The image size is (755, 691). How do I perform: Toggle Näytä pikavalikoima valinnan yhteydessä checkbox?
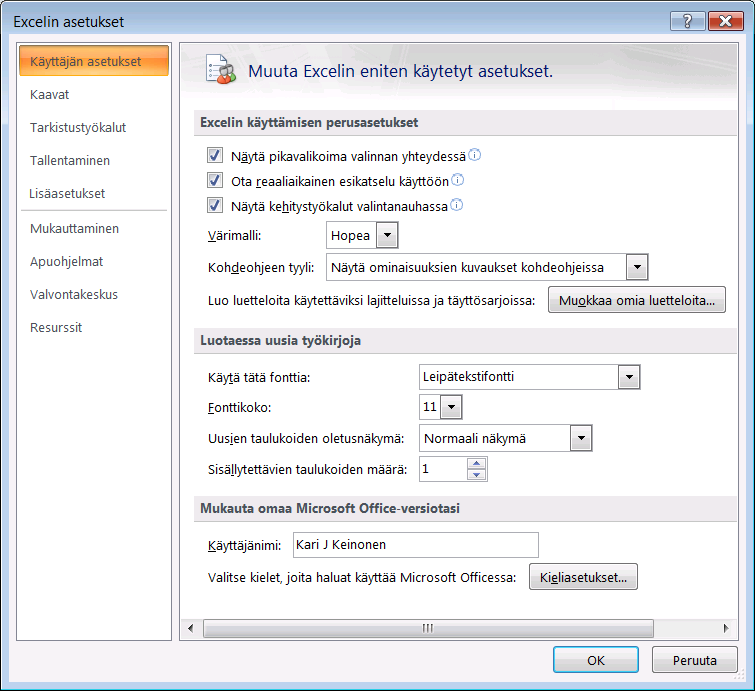click(215, 156)
